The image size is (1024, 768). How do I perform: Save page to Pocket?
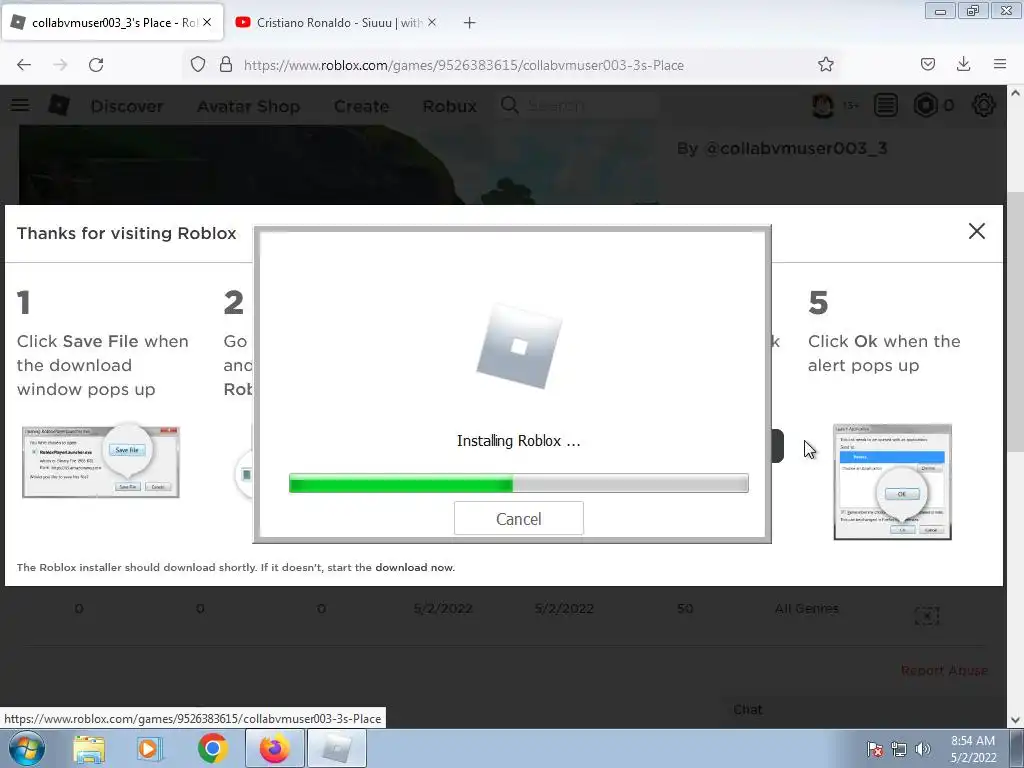coord(927,64)
